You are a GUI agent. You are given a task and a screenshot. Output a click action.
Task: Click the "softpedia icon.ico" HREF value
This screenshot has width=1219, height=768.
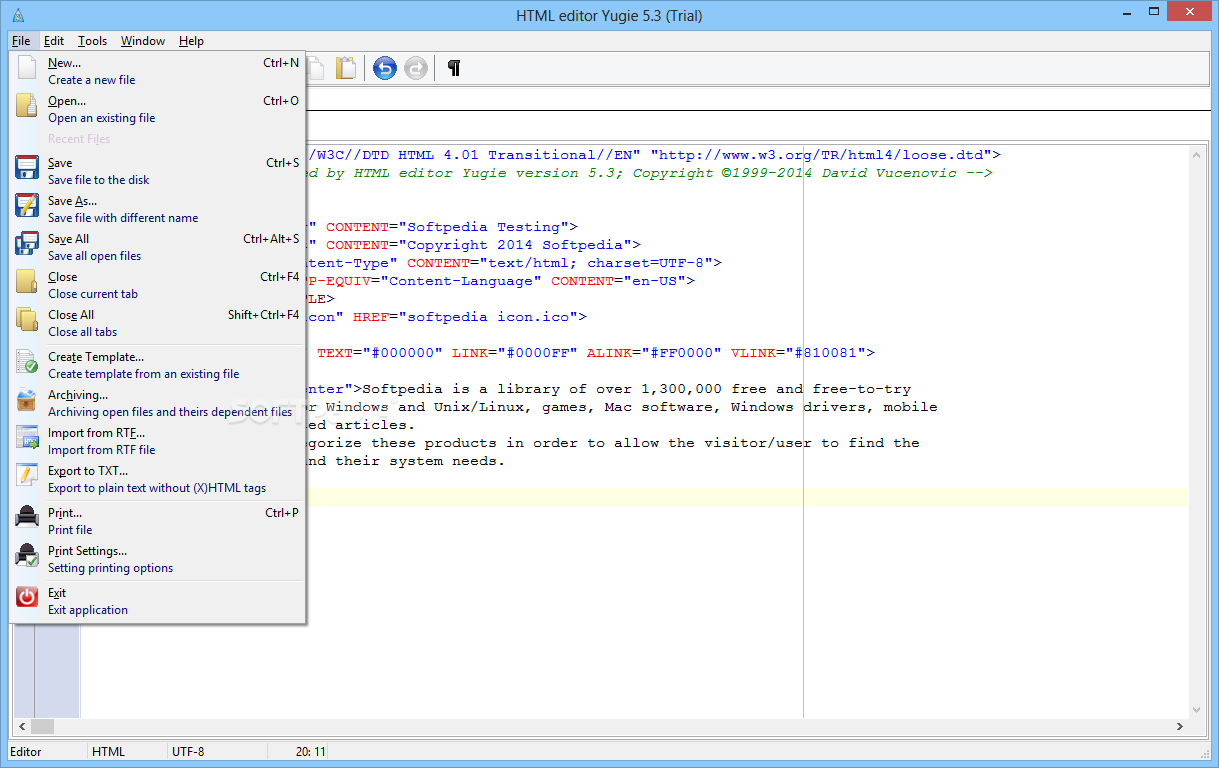pyautogui.click(x=493, y=317)
